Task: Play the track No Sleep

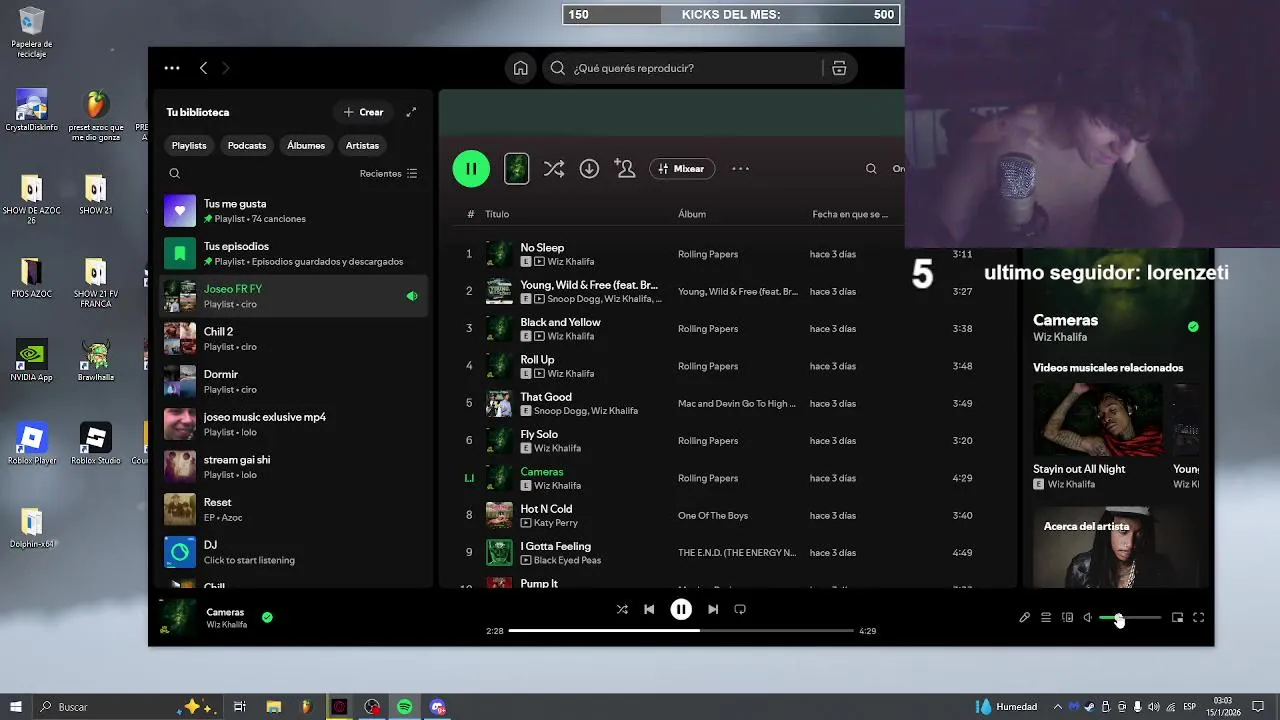Action: pos(542,247)
